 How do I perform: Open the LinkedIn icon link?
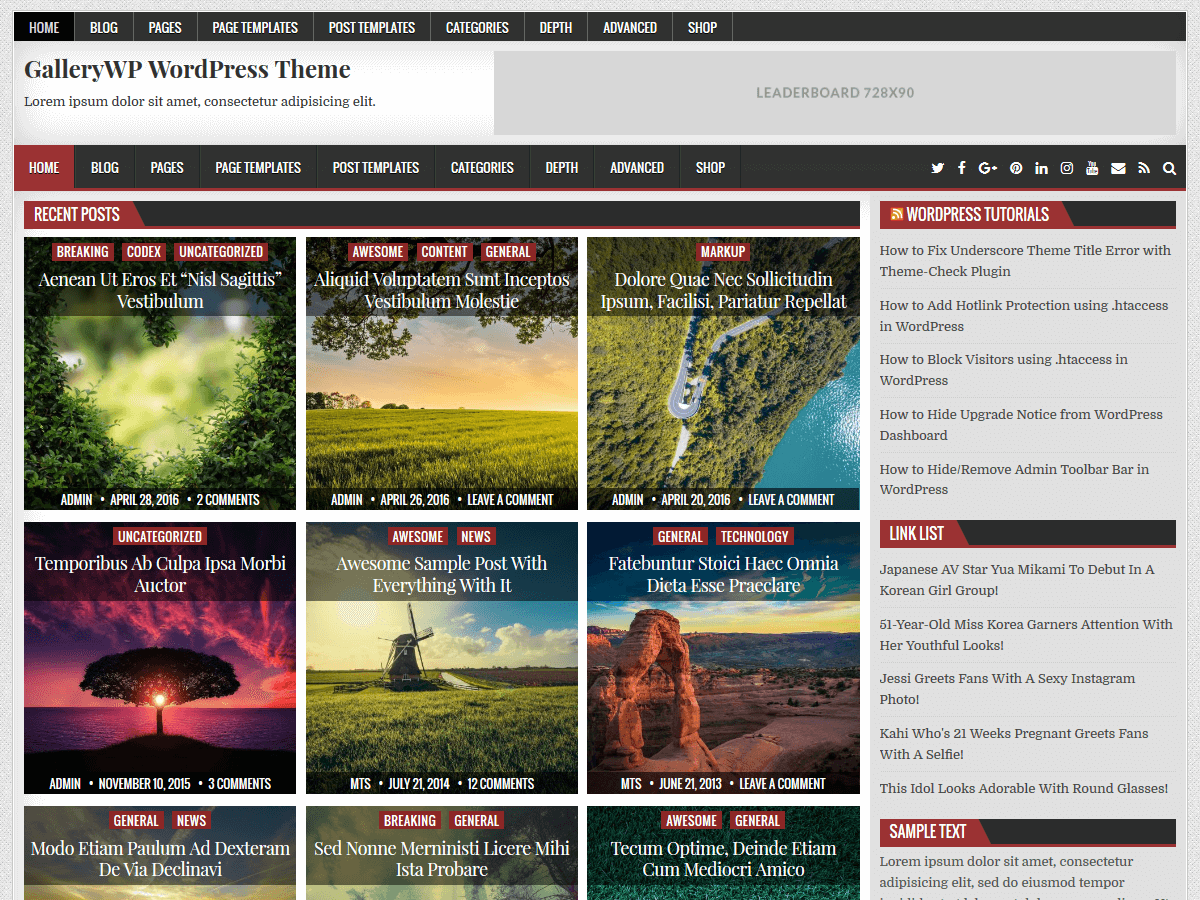pos(1041,168)
